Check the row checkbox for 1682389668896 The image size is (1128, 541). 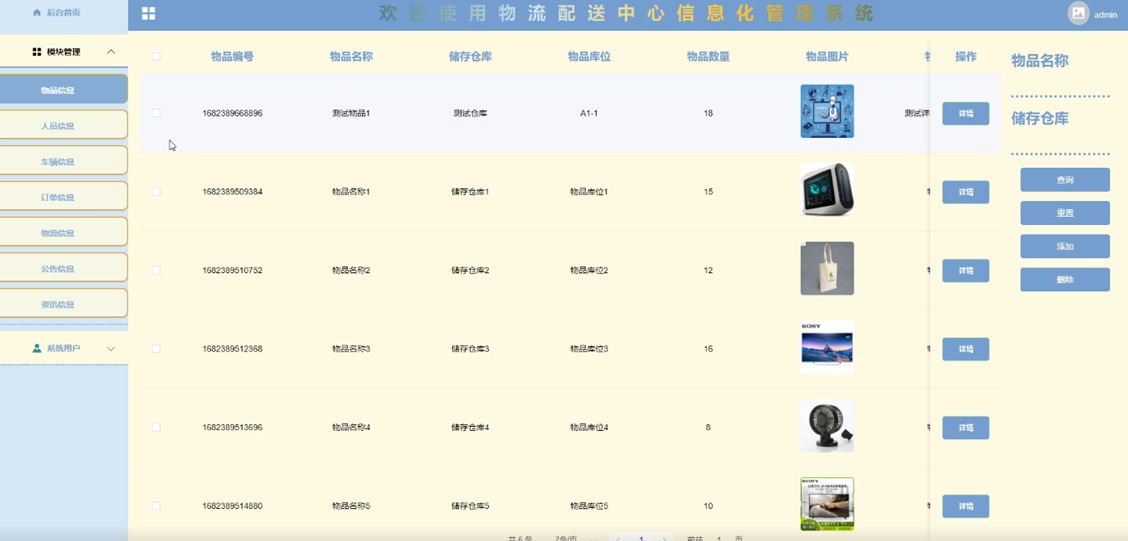coord(156,113)
